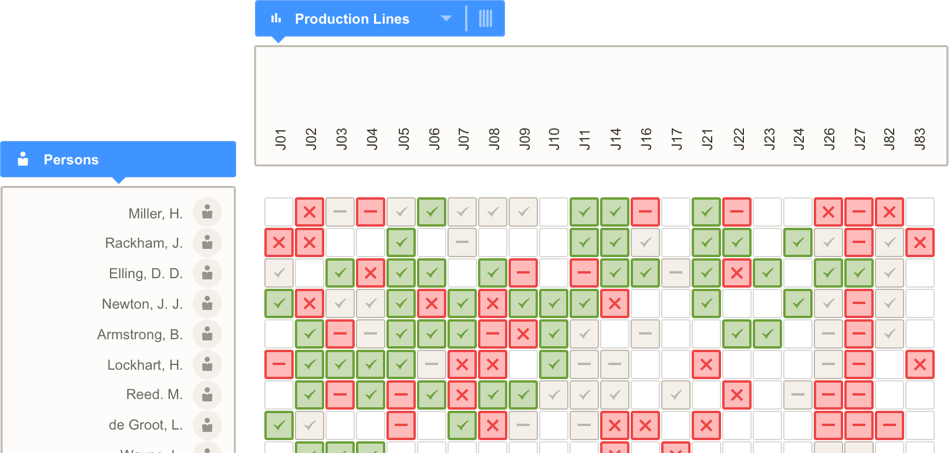949x453 pixels.
Task: Click the avatar icon next to Elling, D. D.
Action: [207, 273]
